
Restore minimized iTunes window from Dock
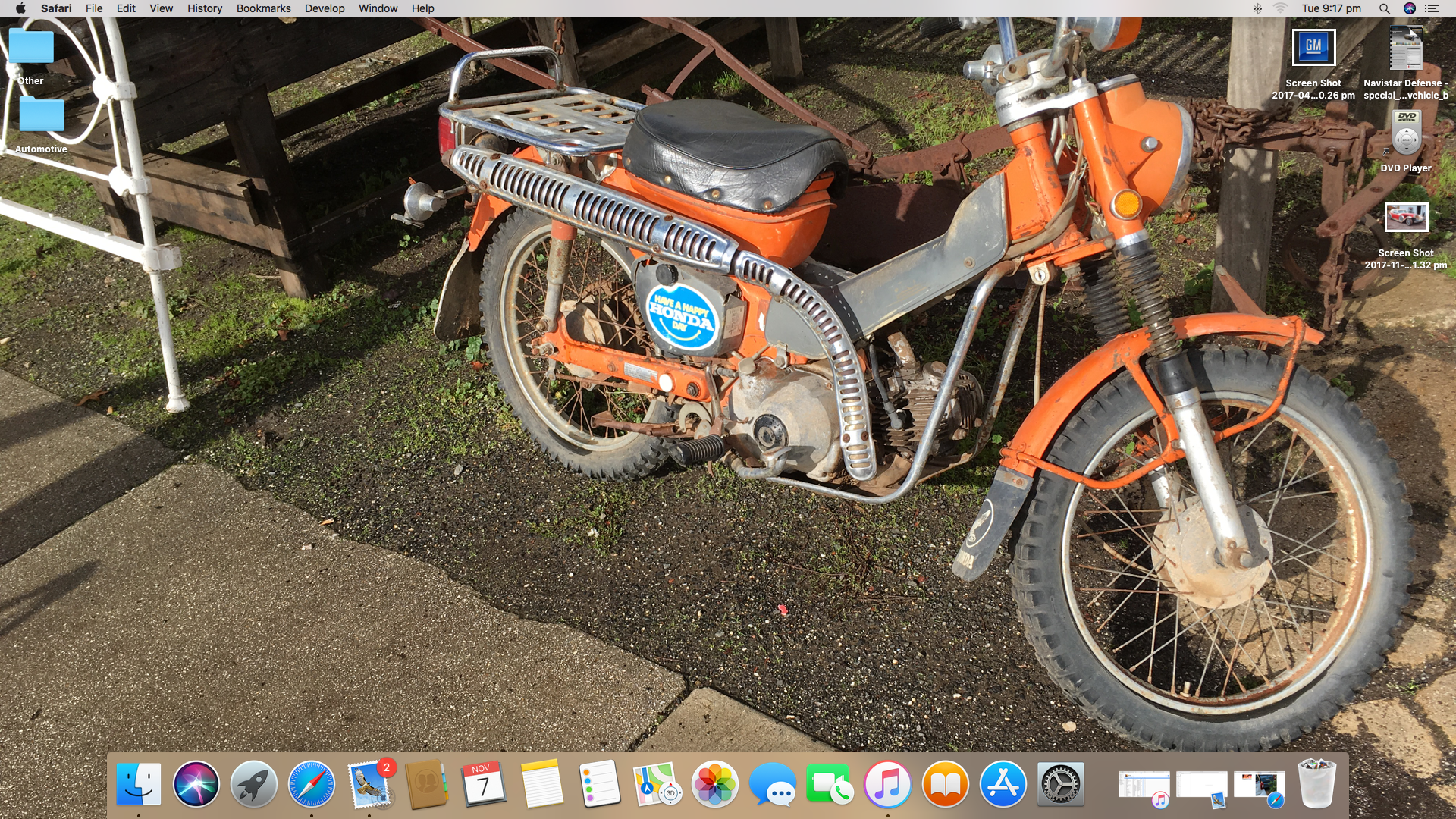[1144, 787]
